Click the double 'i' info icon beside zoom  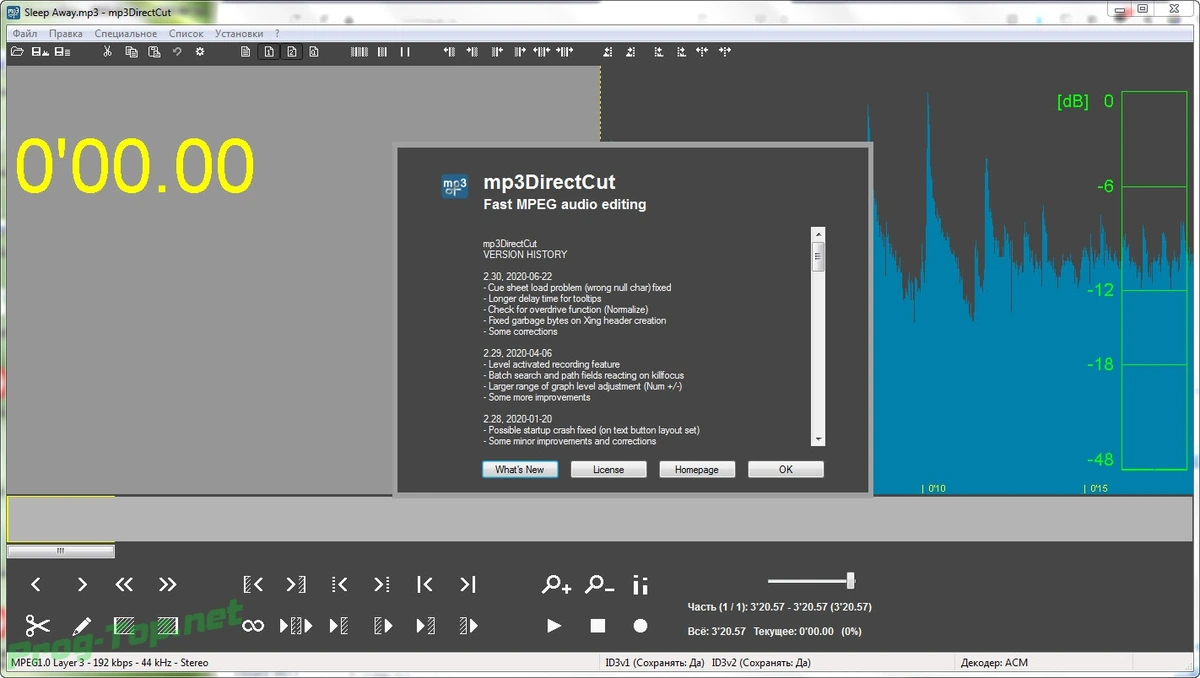pyautogui.click(x=641, y=585)
